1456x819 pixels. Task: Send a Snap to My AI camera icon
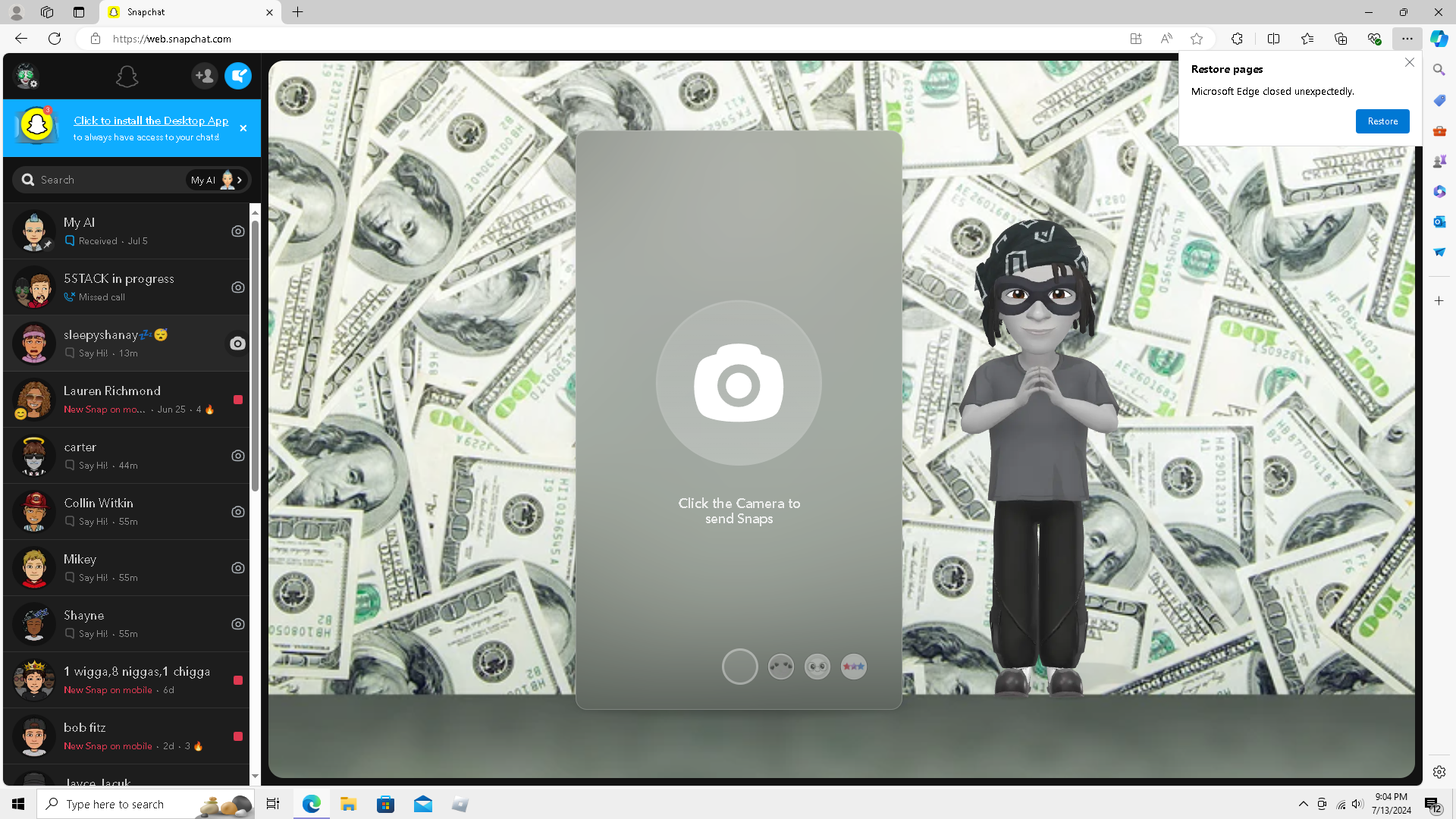tap(238, 231)
